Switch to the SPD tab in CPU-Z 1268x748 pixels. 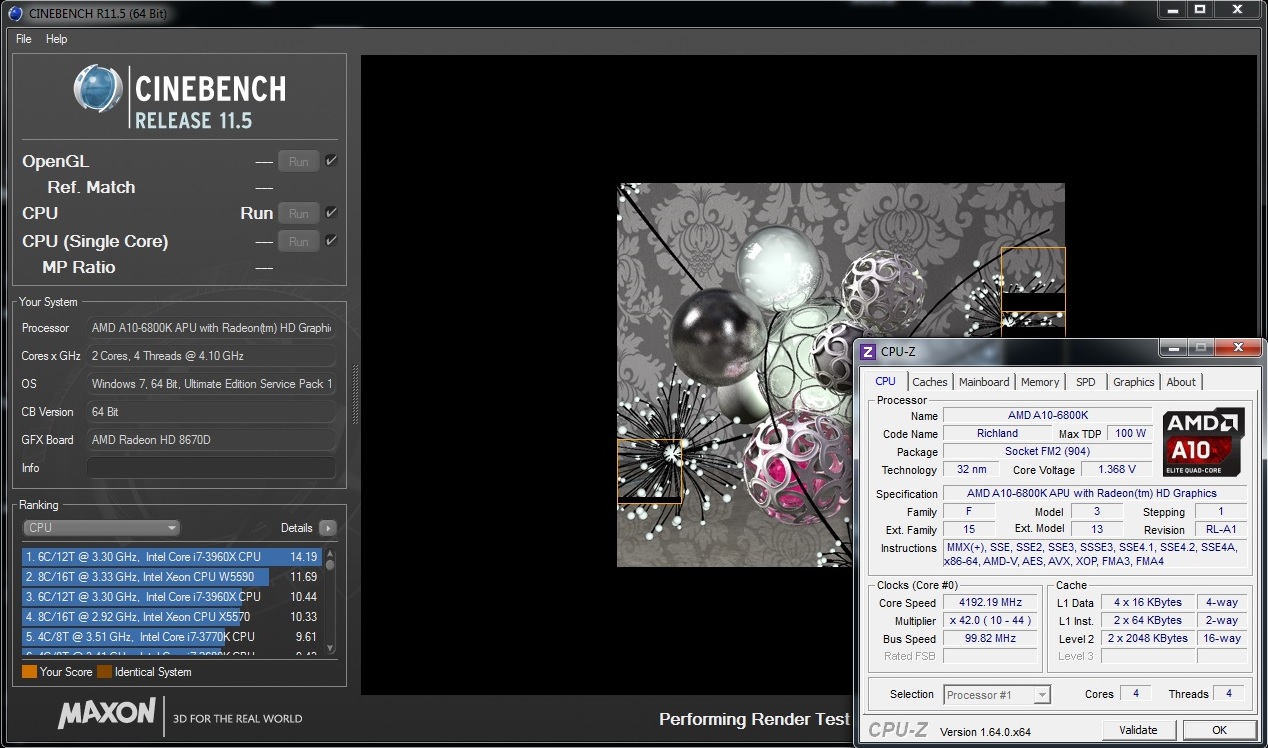pyautogui.click(x=1086, y=382)
